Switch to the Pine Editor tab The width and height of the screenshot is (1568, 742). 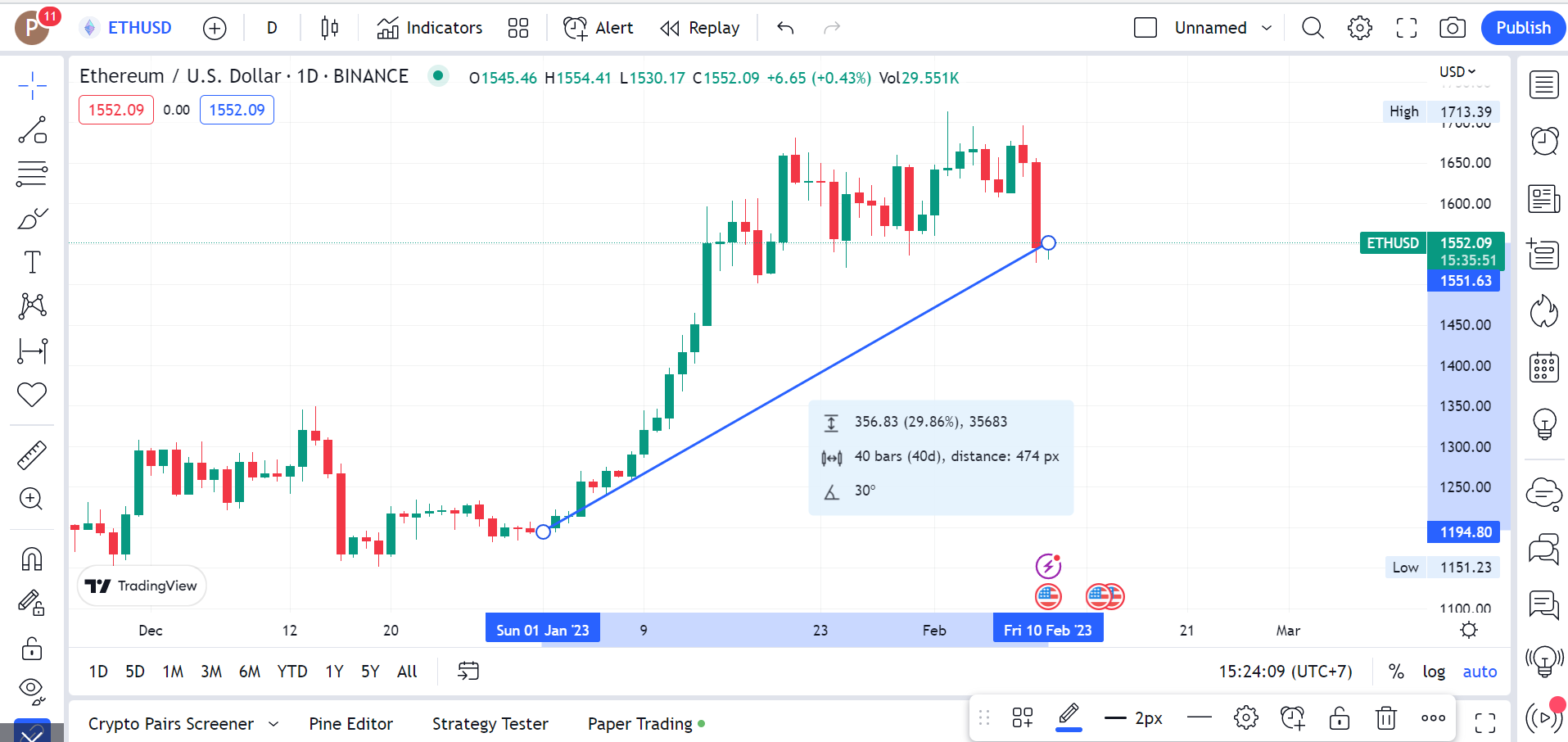351,723
